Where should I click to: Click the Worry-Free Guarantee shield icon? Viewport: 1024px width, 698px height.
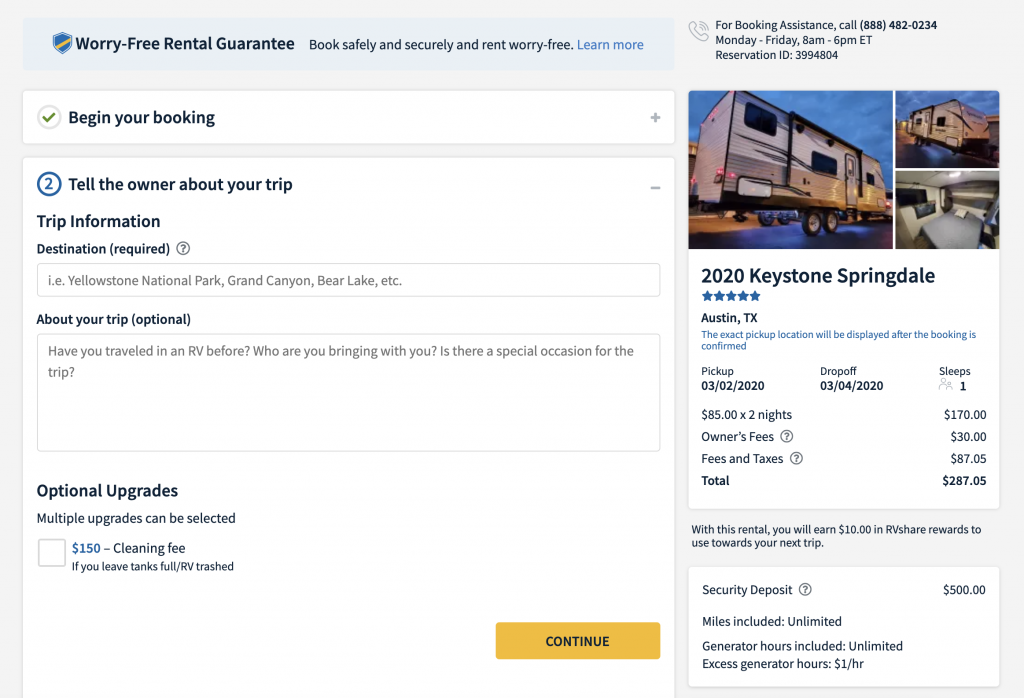pyautogui.click(x=62, y=43)
